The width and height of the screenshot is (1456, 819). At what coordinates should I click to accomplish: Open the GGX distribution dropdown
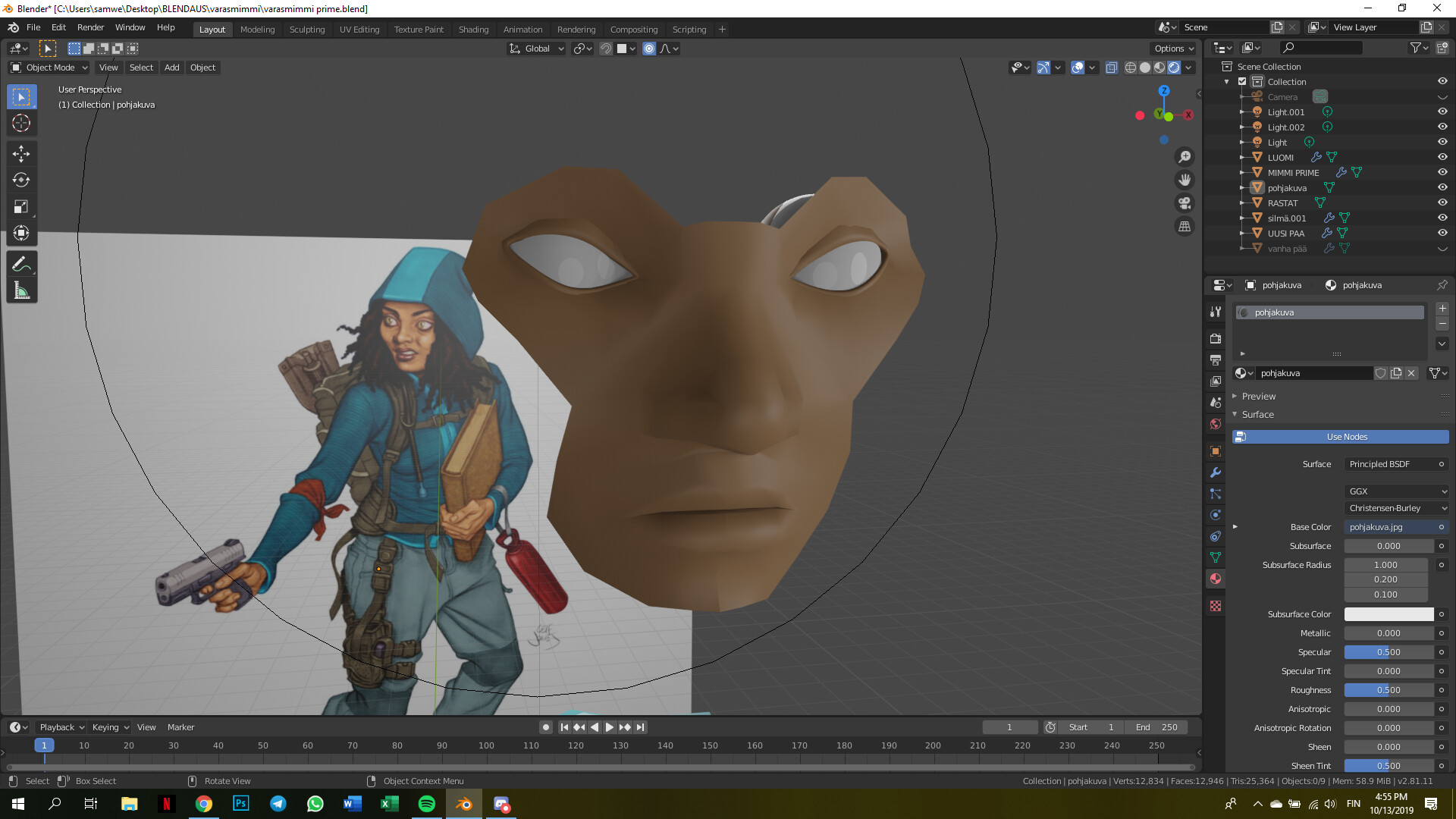pyautogui.click(x=1396, y=491)
